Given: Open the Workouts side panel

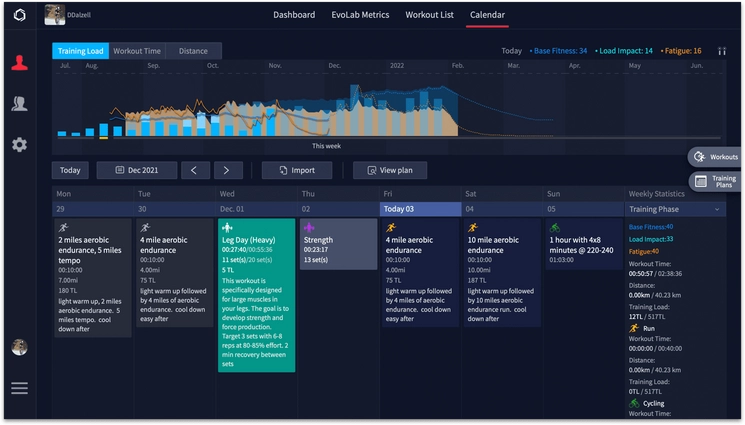Looking at the screenshot, I should [715, 157].
